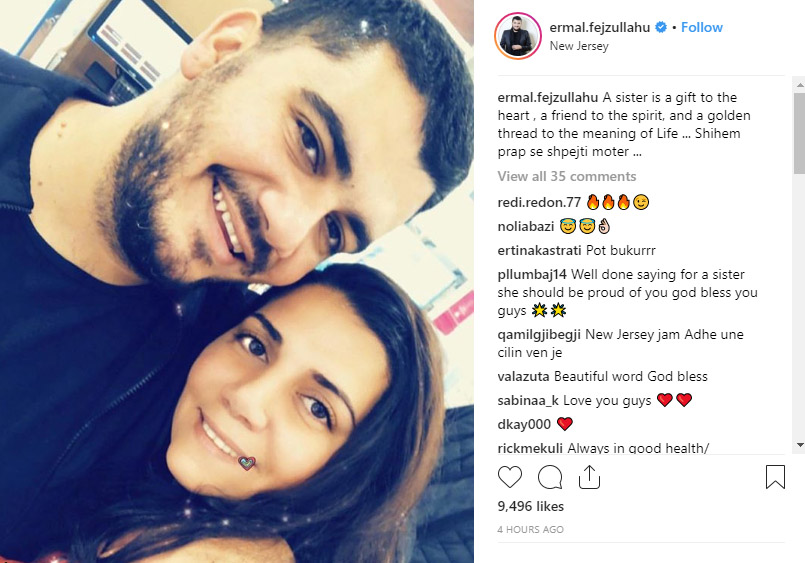Open the ermal.fejzullahu profile picture
Screen dimensions: 805x563
(x=518, y=36)
